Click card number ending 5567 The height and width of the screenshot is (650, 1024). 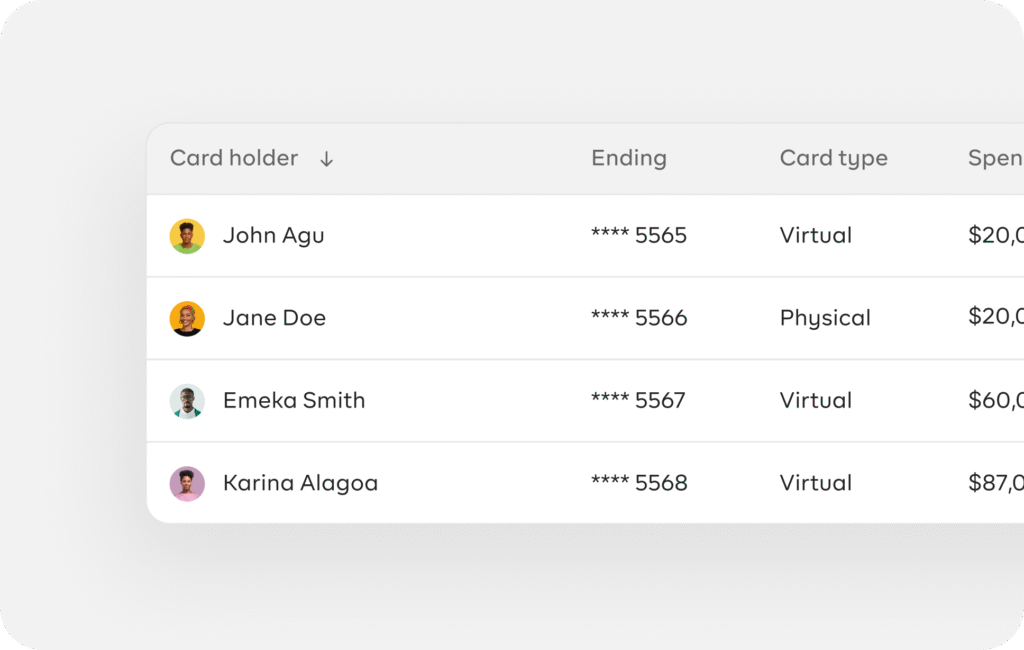[638, 401]
